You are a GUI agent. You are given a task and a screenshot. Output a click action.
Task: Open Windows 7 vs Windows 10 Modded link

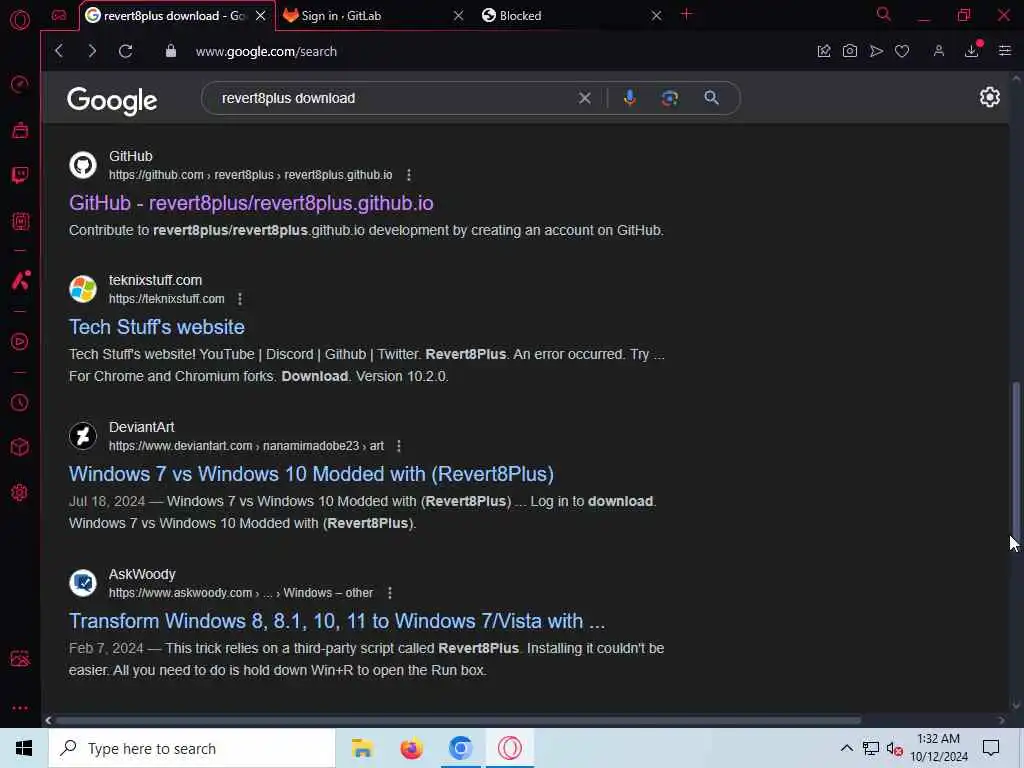click(x=312, y=473)
